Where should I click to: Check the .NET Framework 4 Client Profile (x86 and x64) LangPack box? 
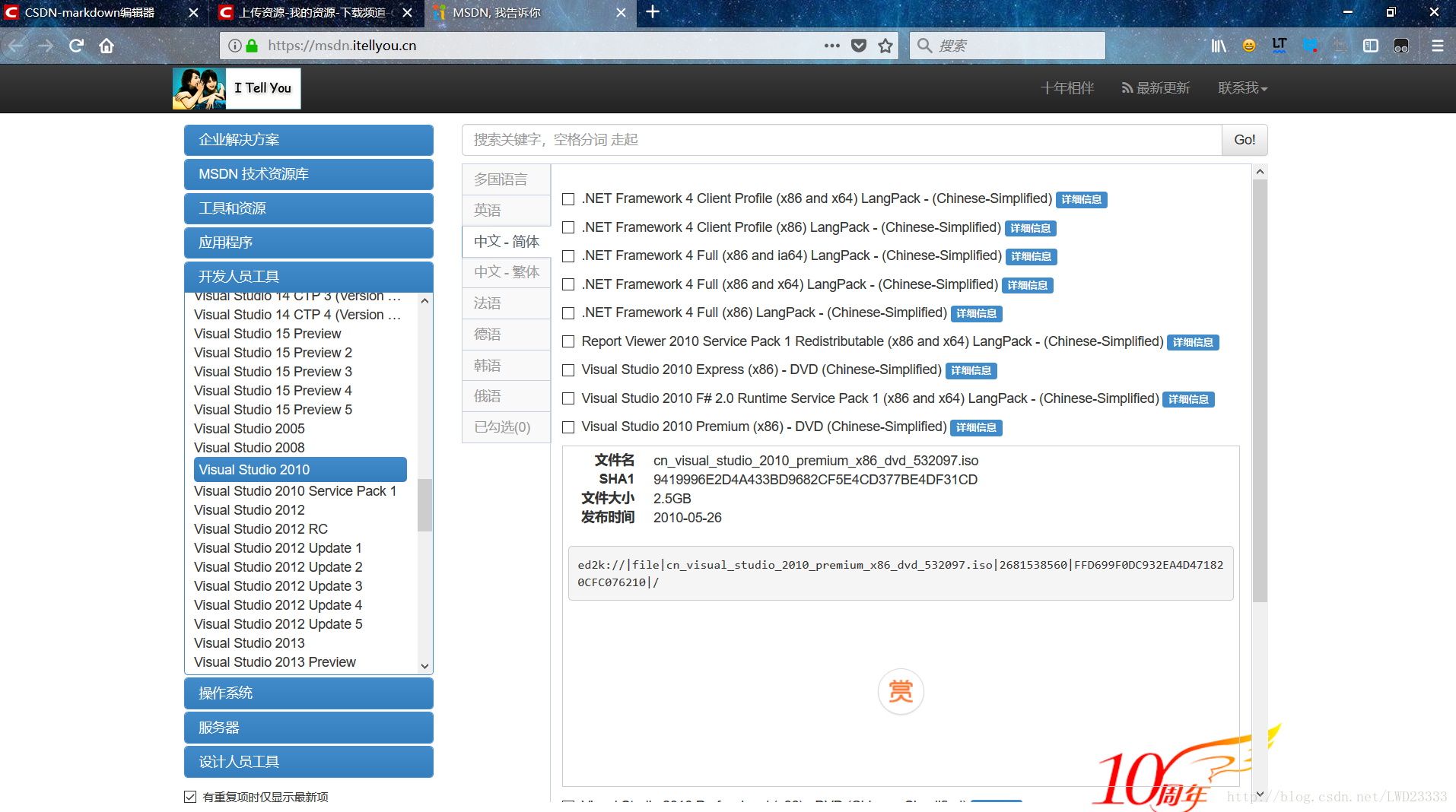coord(568,199)
